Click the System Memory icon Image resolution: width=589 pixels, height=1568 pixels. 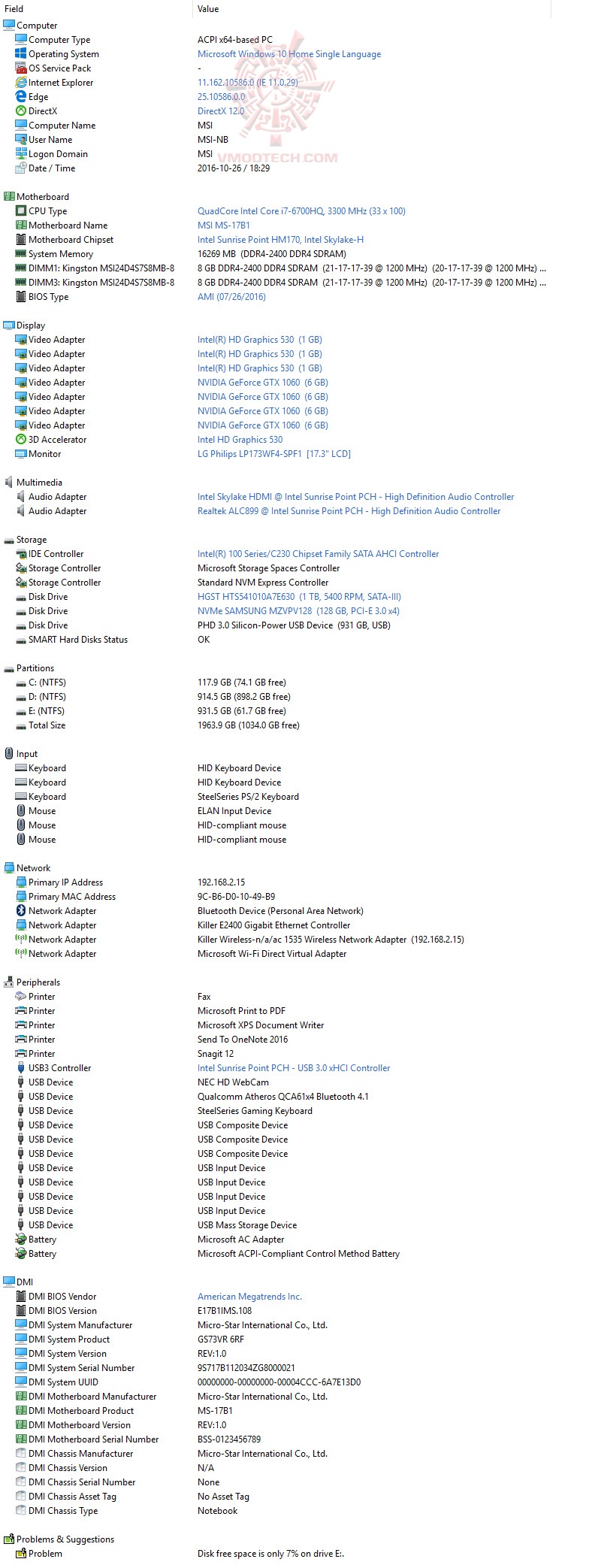coord(21,253)
